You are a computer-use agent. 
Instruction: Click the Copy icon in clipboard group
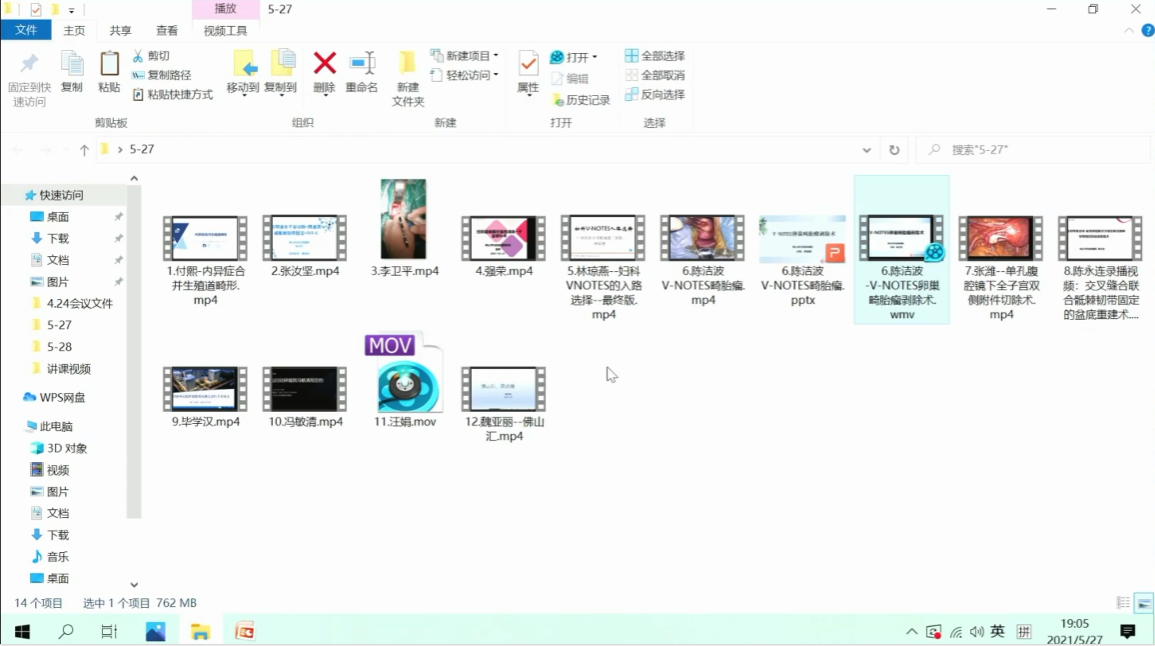click(x=72, y=71)
